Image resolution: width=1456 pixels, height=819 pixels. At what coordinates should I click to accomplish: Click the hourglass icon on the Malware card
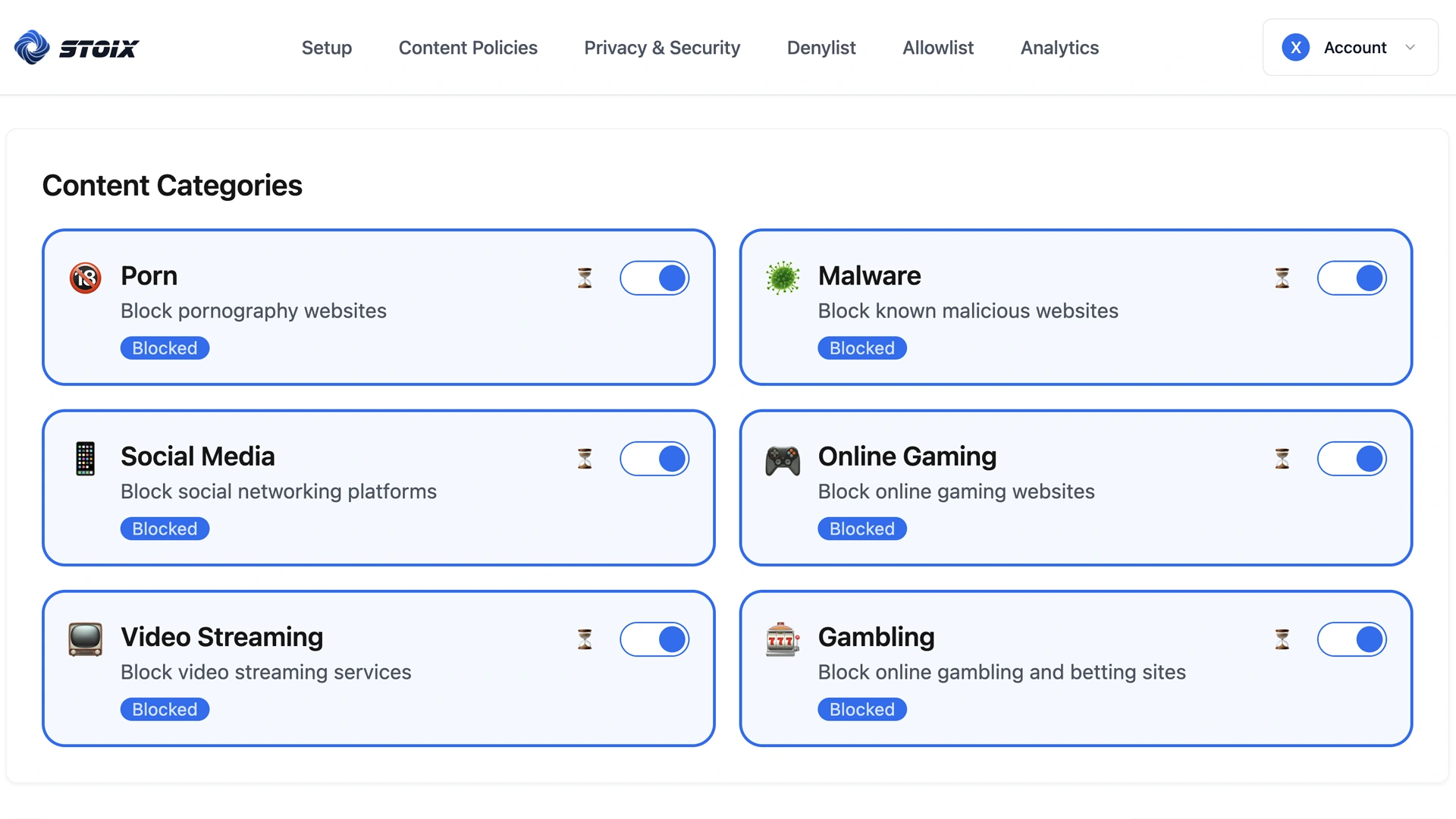(1282, 278)
